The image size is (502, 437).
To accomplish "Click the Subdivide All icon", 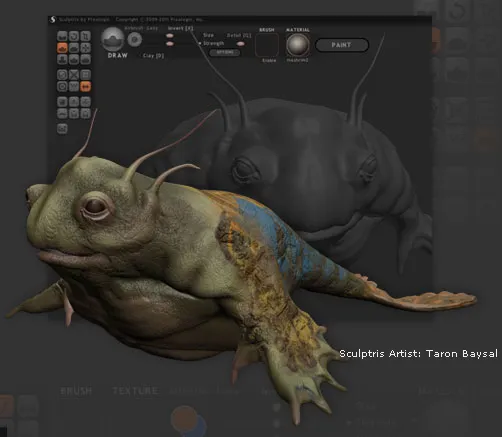I will pyautogui.click(x=86, y=75).
